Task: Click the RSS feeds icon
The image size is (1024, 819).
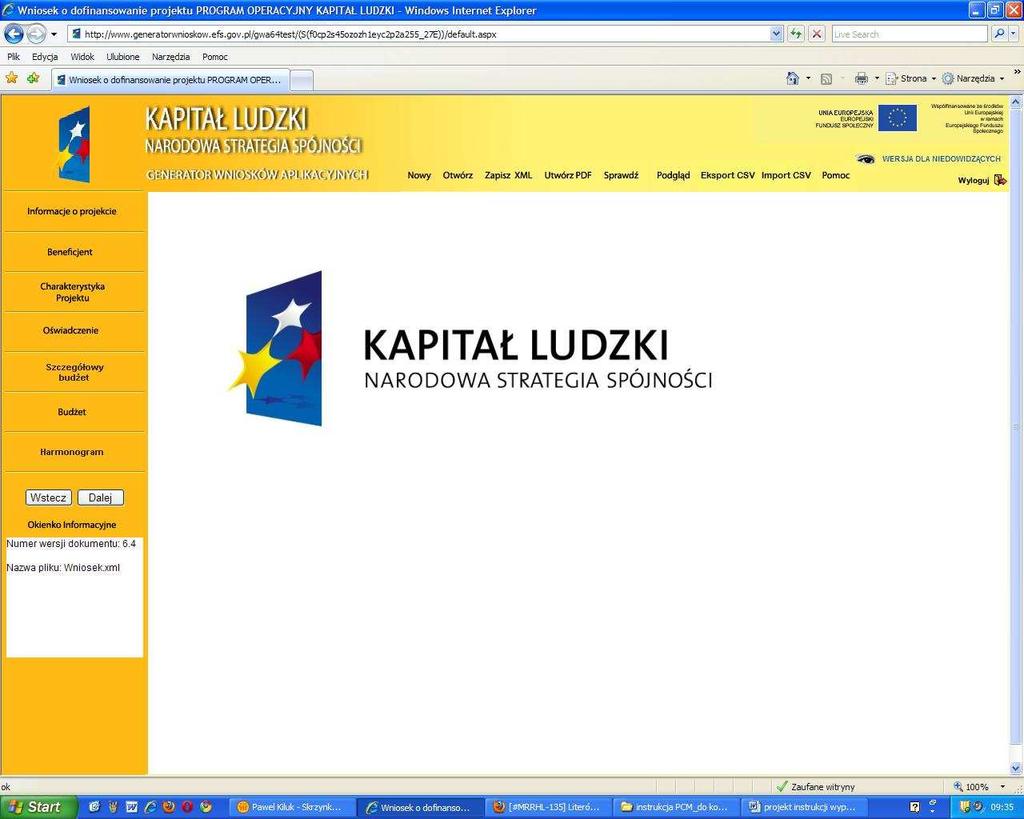Action: 826,79
